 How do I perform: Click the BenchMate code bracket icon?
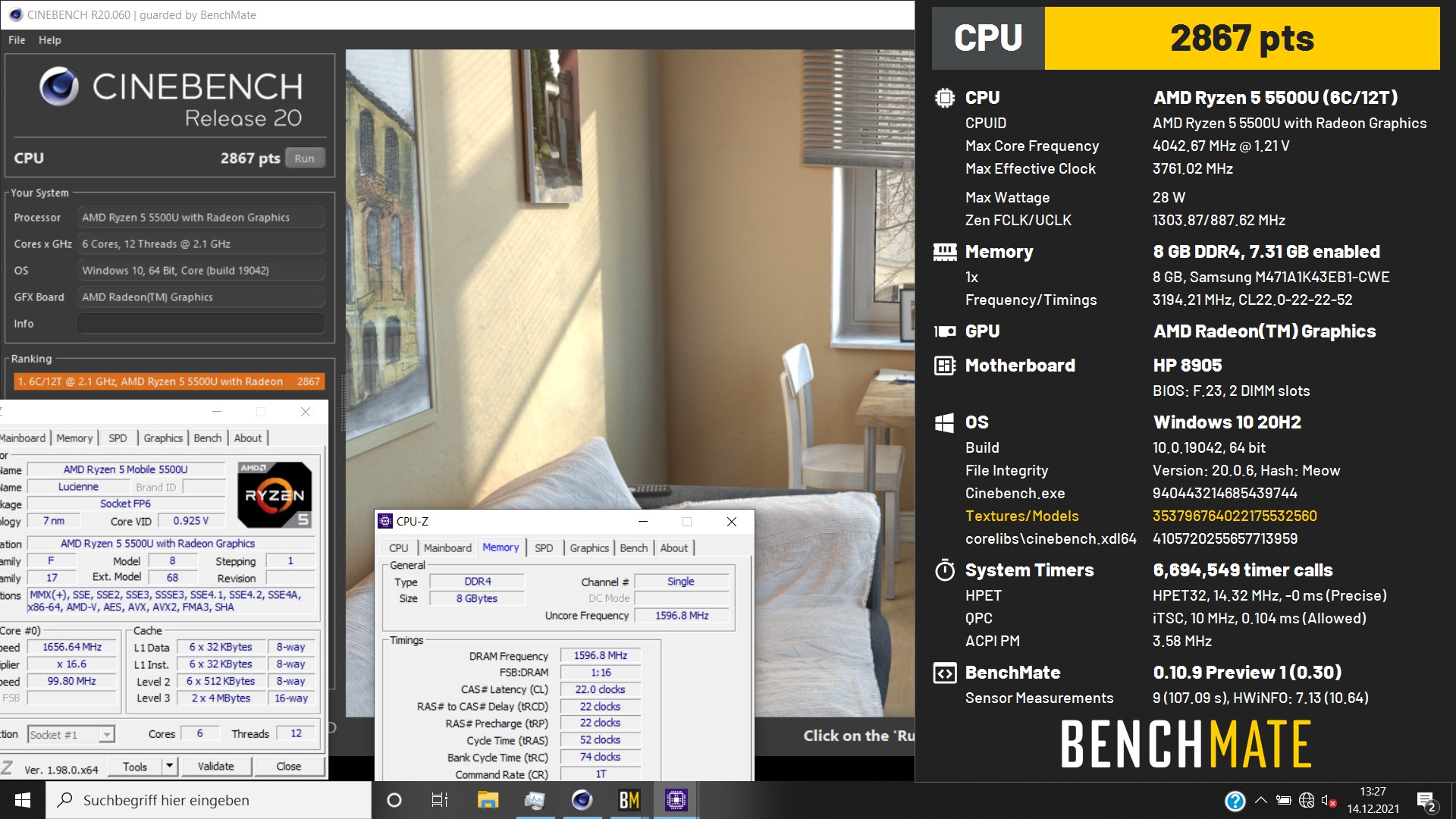pos(945,673)
